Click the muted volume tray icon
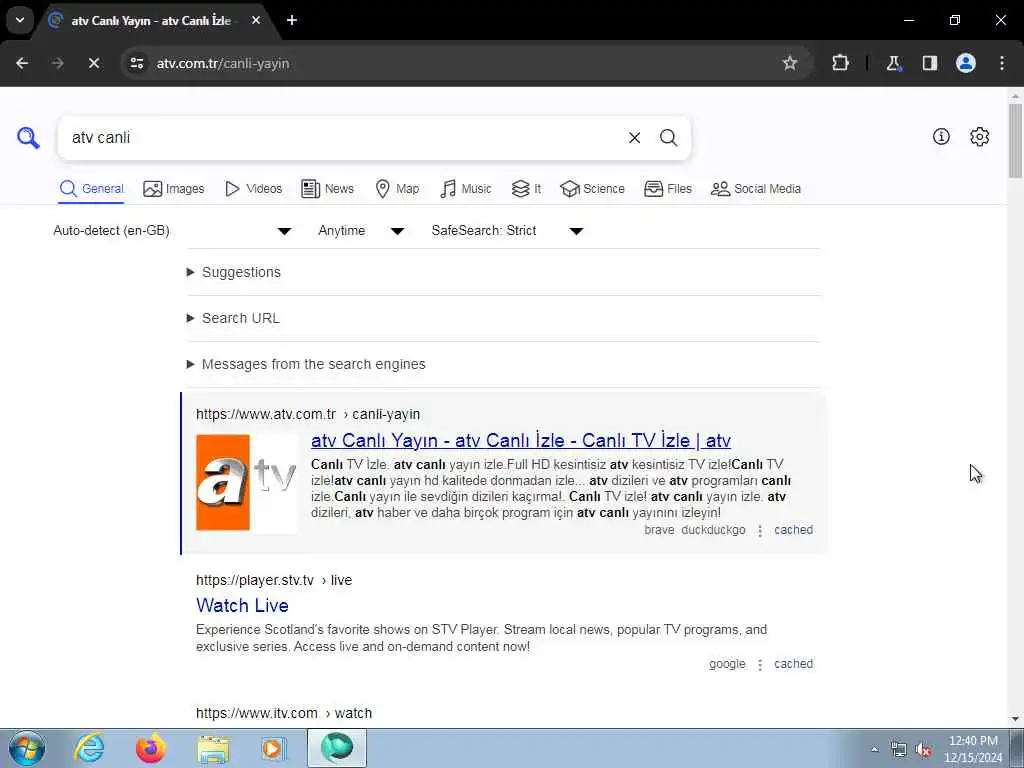Viewport: 1024px width, 768px height. (923, 750)
